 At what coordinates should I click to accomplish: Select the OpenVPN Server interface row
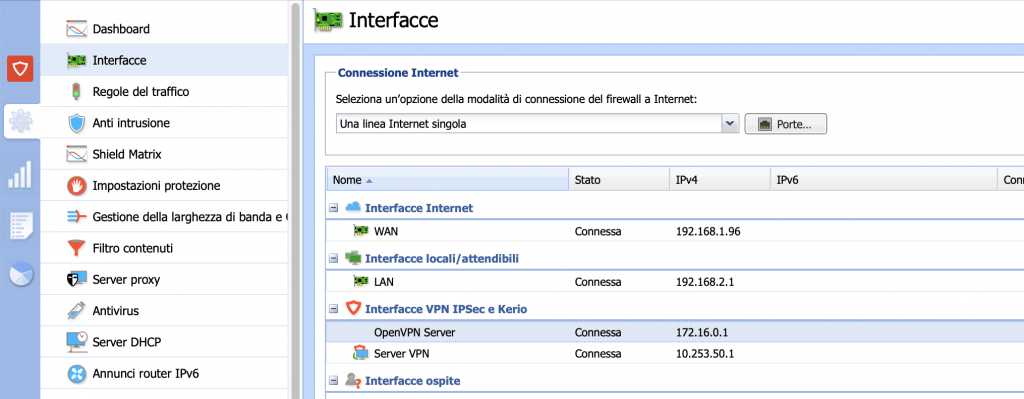675,333
